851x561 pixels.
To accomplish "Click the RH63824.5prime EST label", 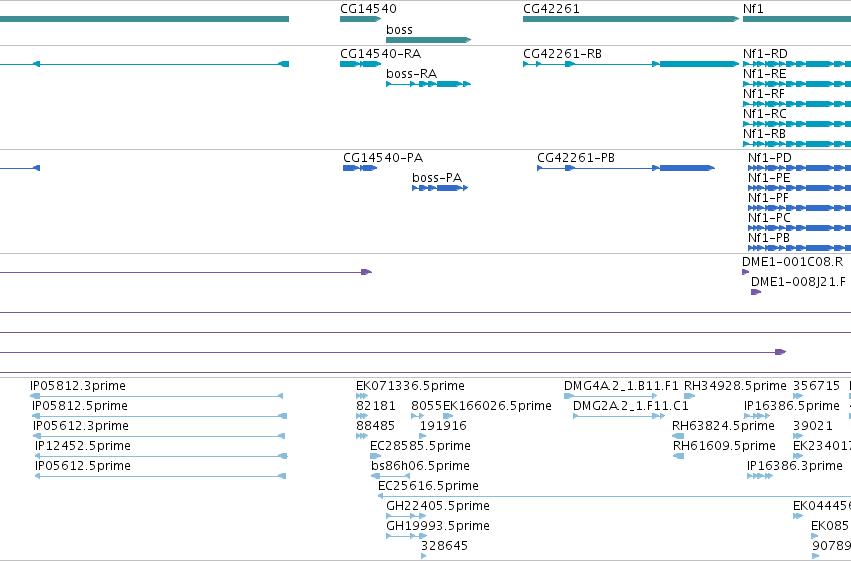I will coord(723,426).
